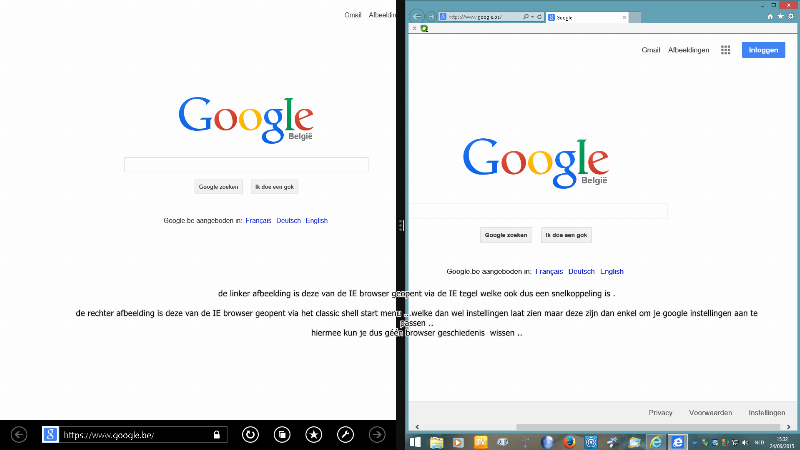This screenshot has height=450, width=800.
Task: Open the tabs view in Metro IE
Action: tap(282, 435)
